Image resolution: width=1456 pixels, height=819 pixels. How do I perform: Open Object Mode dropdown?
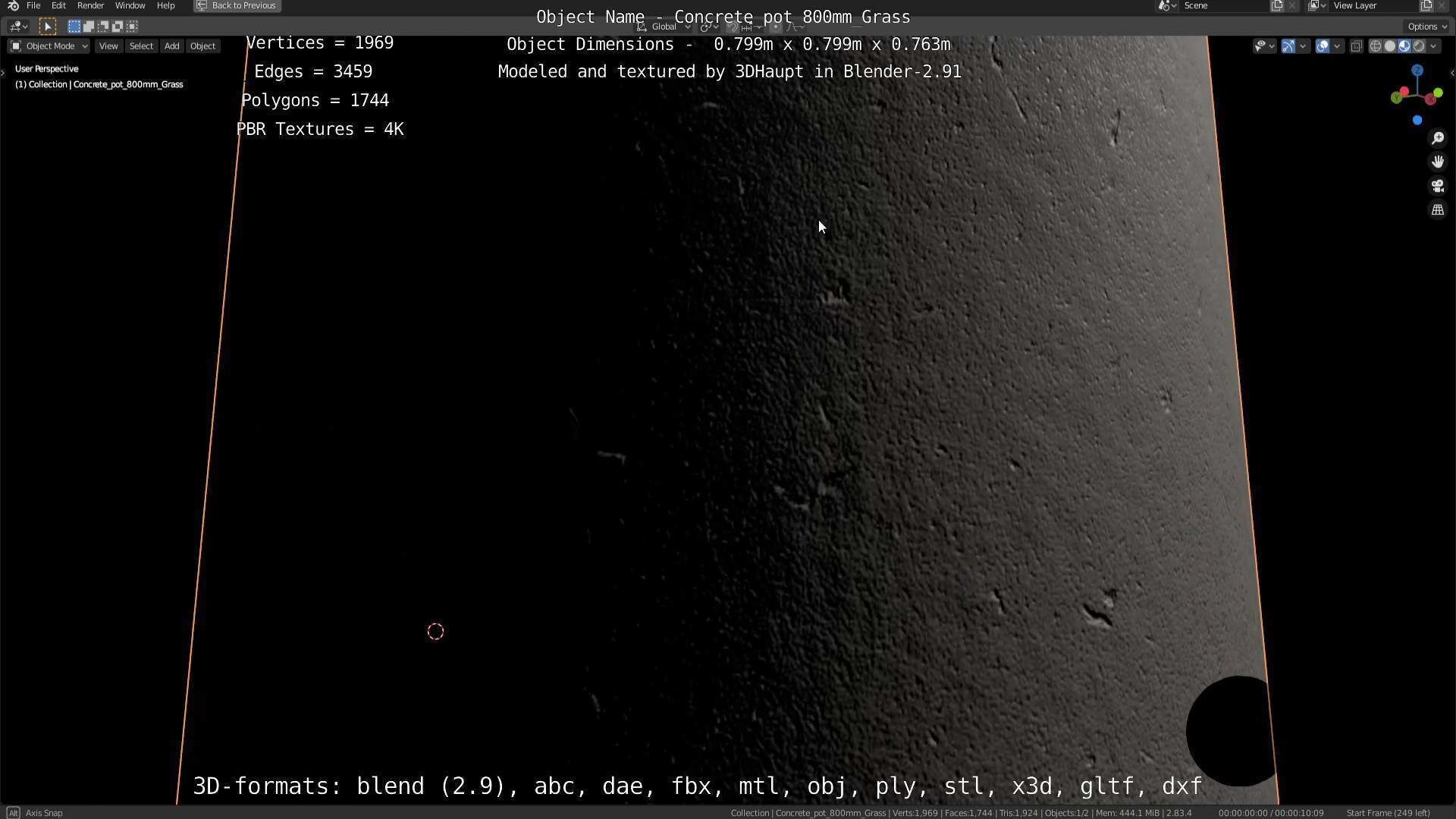pos(49,46)
